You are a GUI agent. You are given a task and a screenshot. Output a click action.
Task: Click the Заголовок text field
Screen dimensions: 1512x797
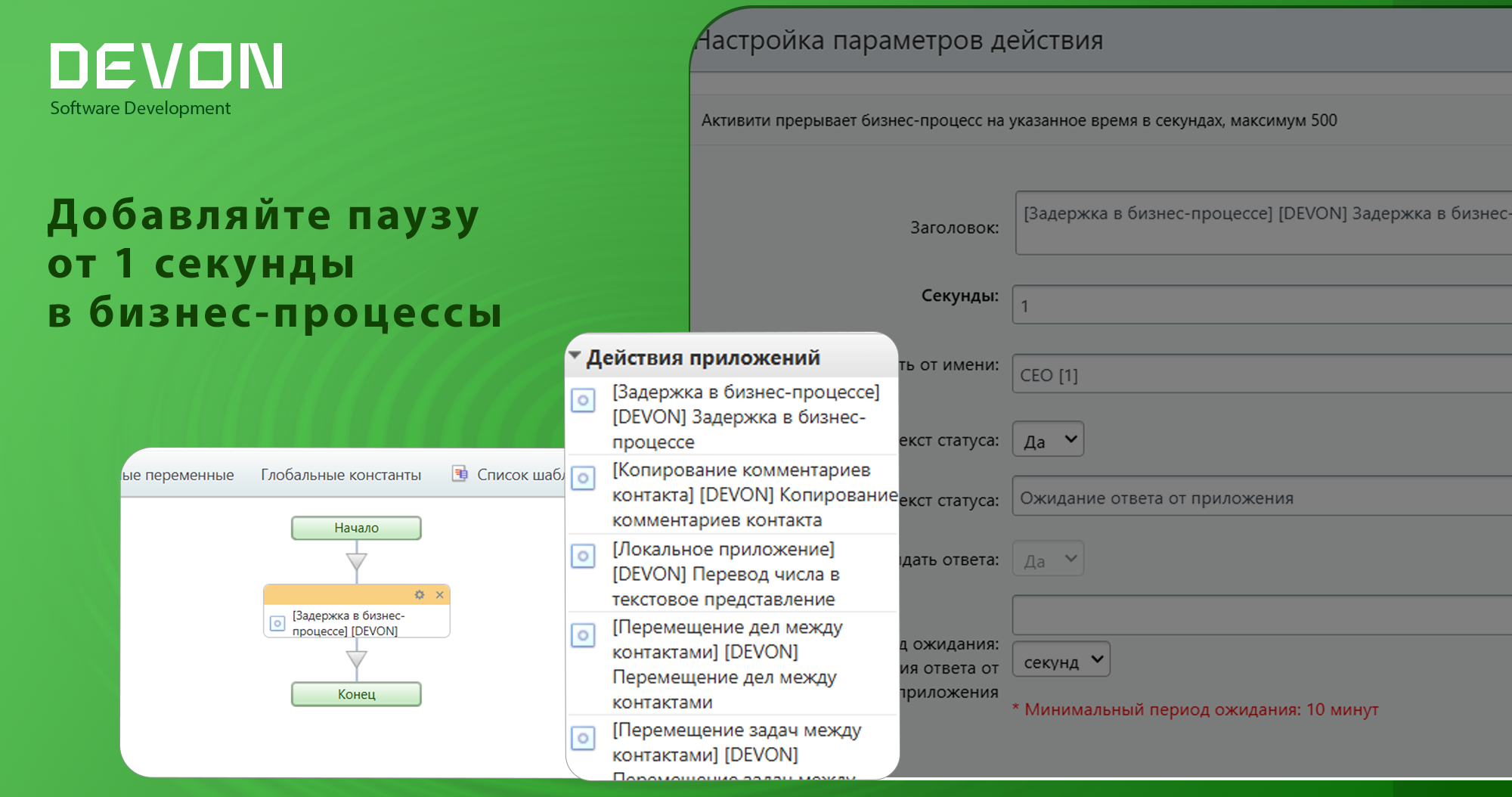pyautogui.click(x=1263, y=222)
